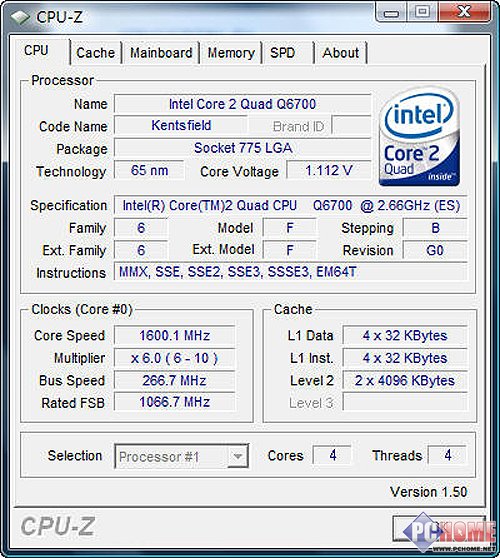
Task: Click the 65 nm technology value
Action: (149, 170)
